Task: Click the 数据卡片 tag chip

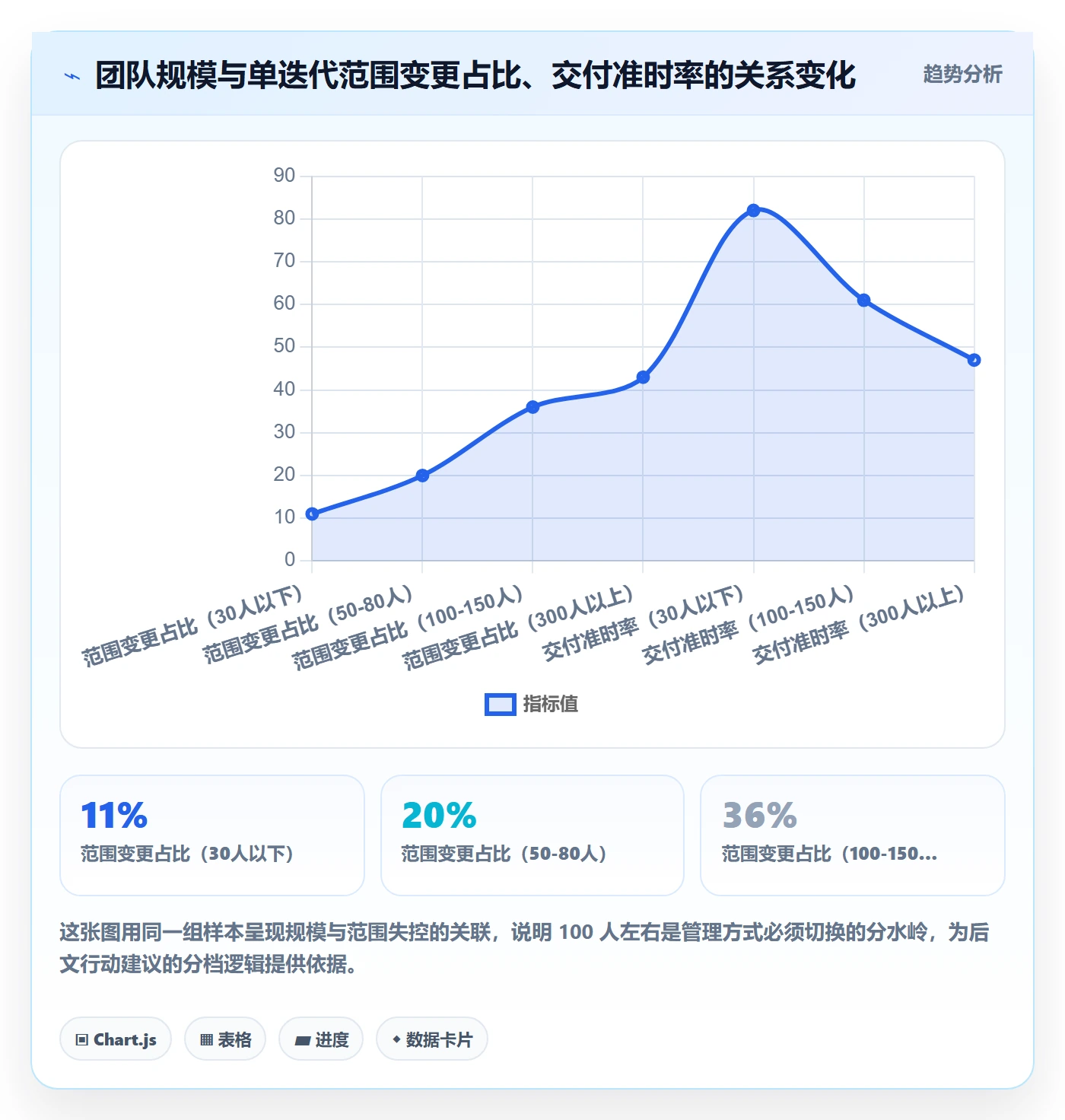Action: pyautogui.click(x=432, y=1039)
